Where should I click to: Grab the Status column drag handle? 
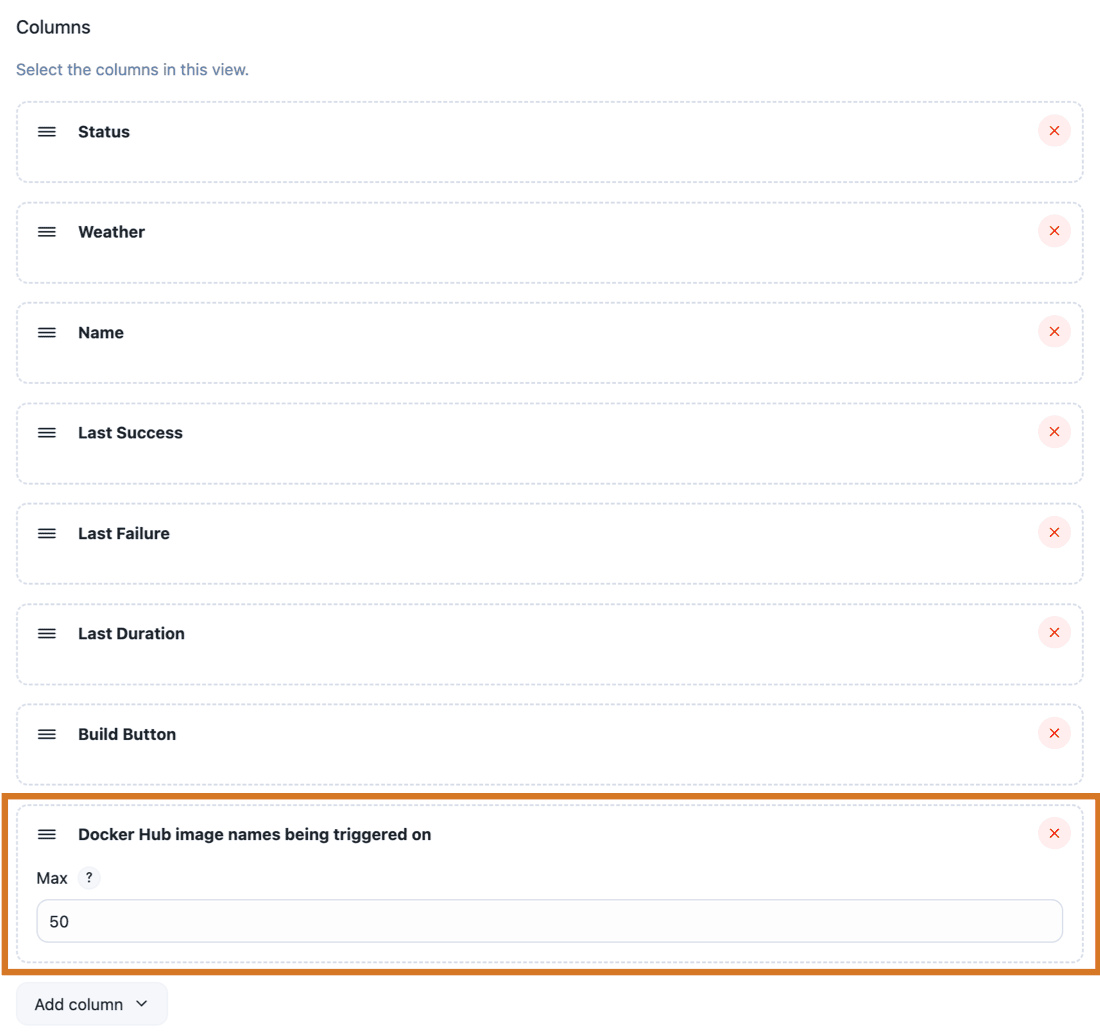pos(47,132)
